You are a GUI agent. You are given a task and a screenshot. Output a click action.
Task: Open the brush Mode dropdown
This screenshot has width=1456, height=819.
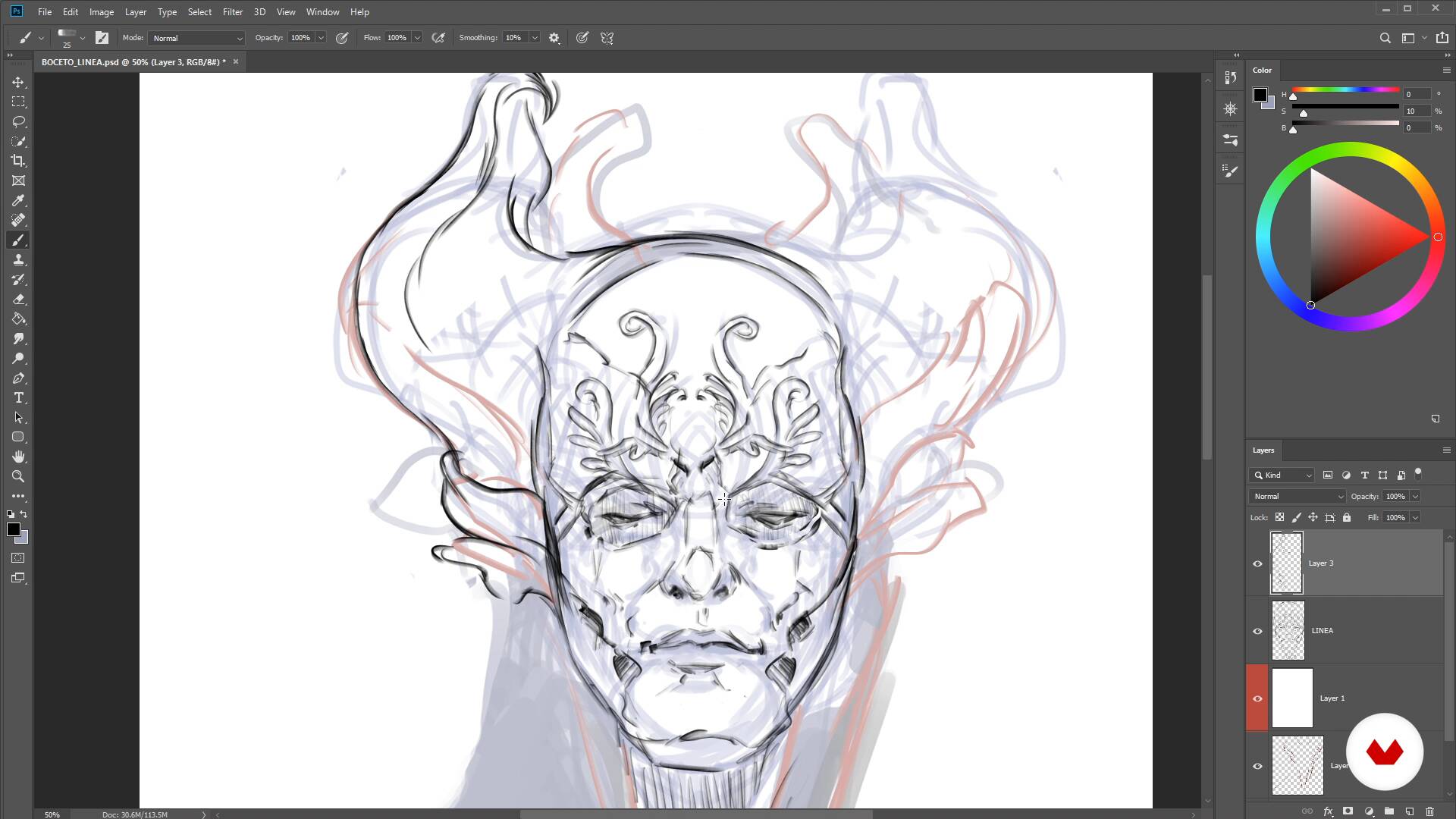[x=197, y=38]
